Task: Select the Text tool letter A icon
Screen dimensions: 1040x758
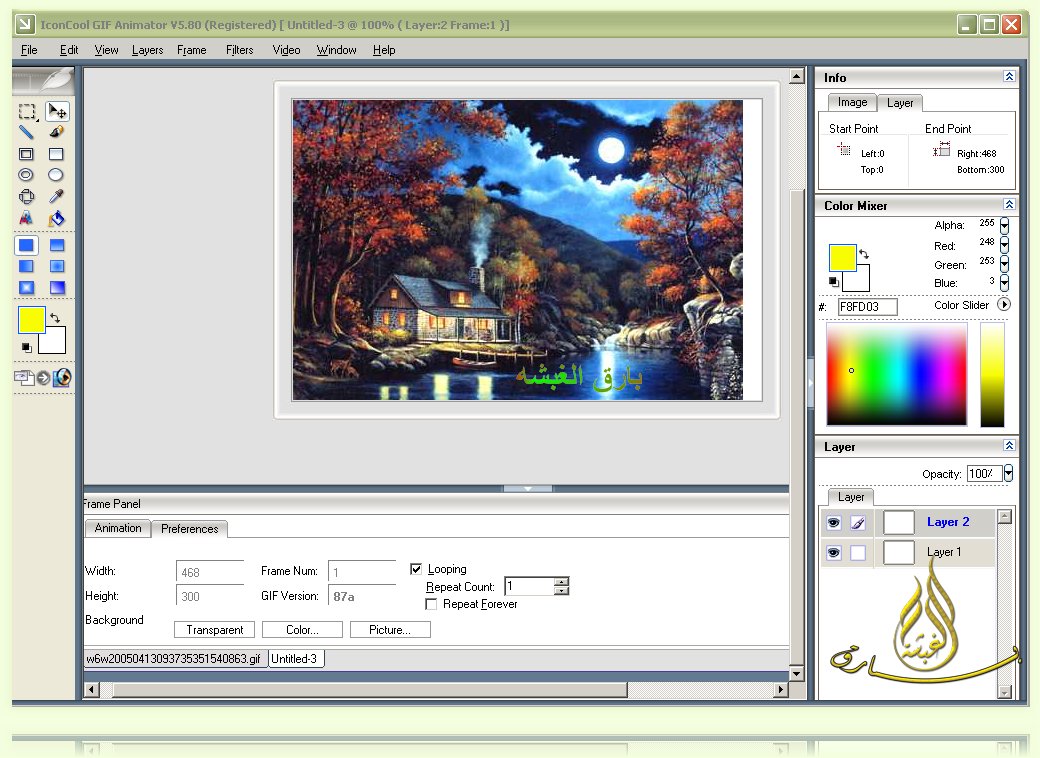Action: pyautogui.click(x=26, y=218)
